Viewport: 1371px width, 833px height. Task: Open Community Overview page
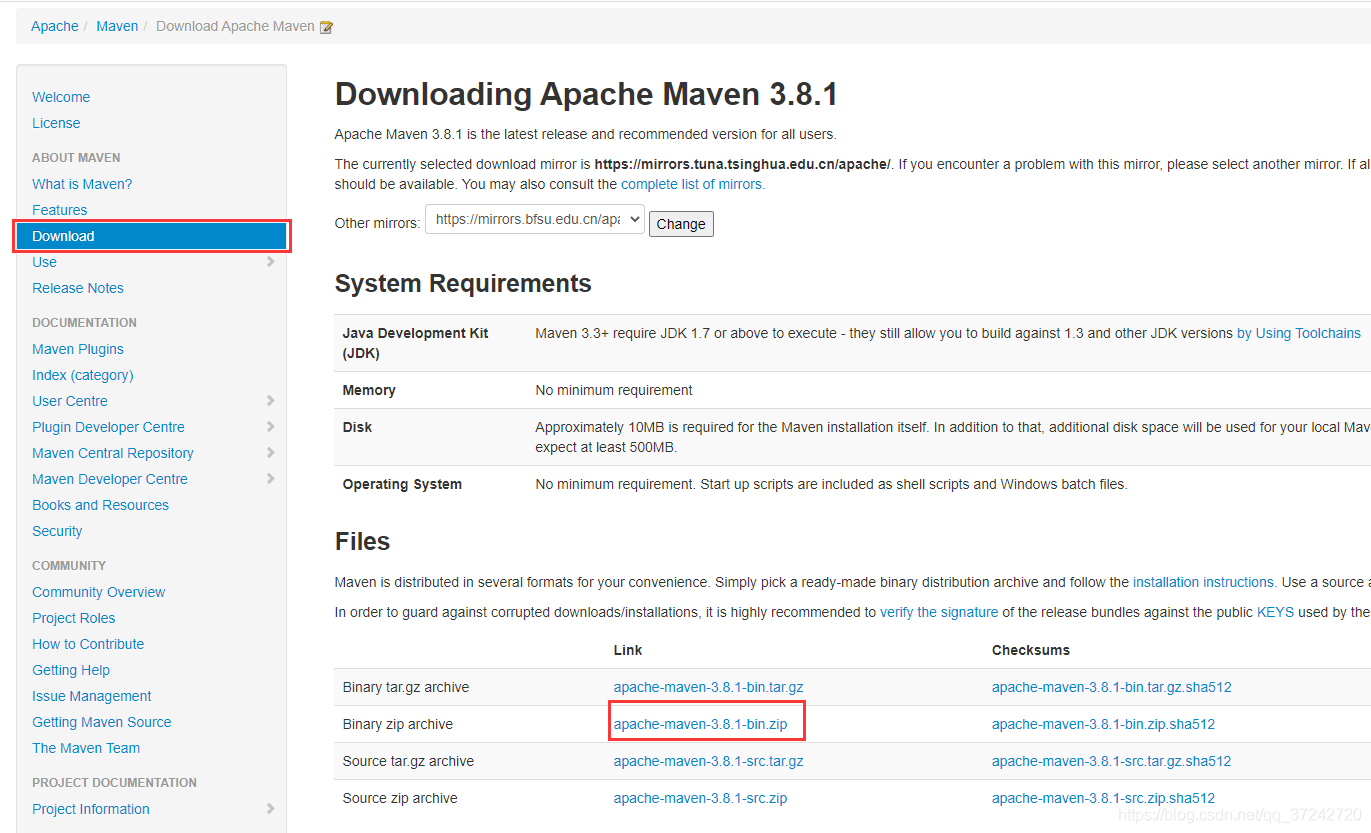[x=99, y=592]
